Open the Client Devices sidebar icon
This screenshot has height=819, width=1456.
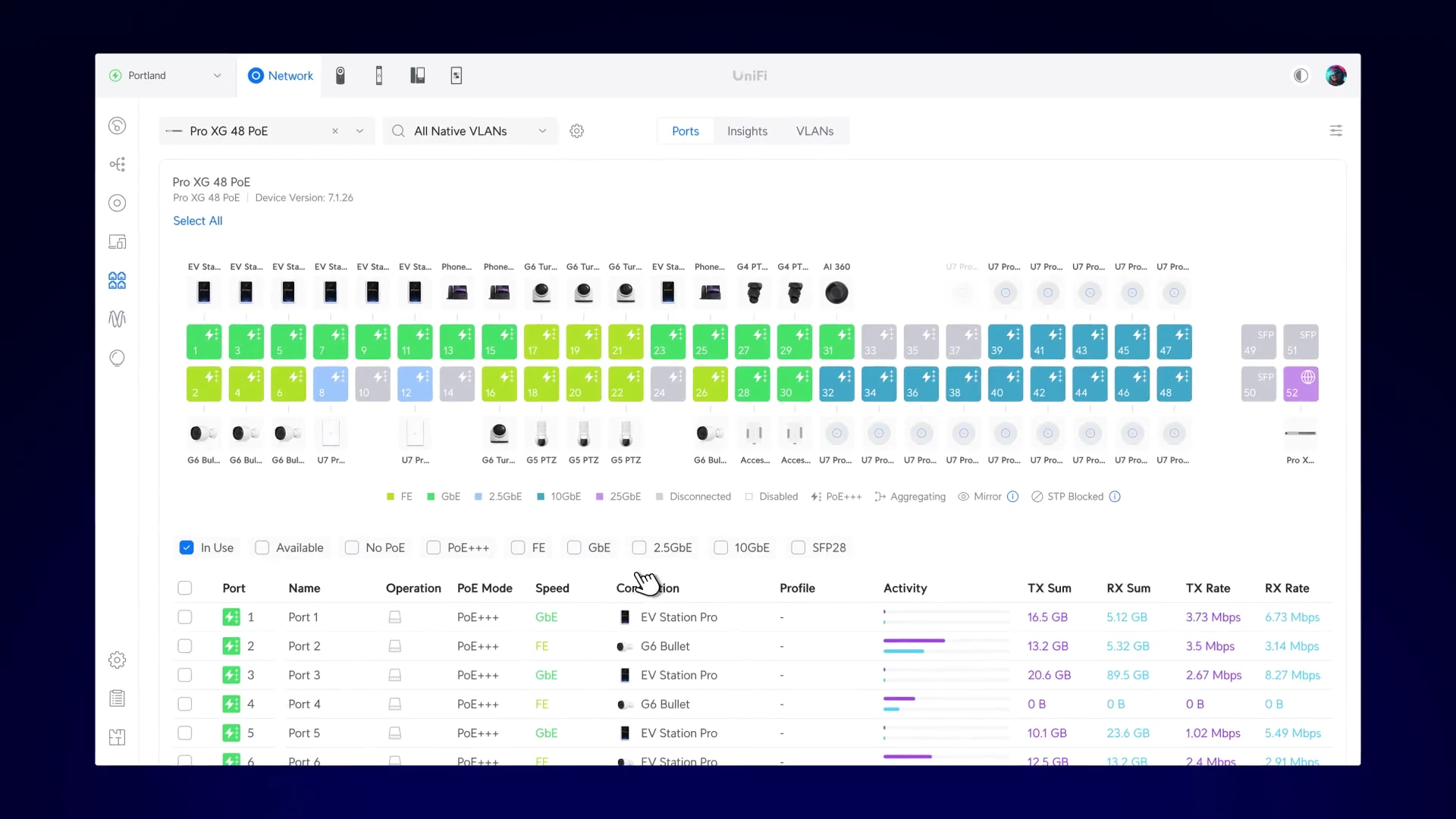pyautogui.click(x=117, y=242)
